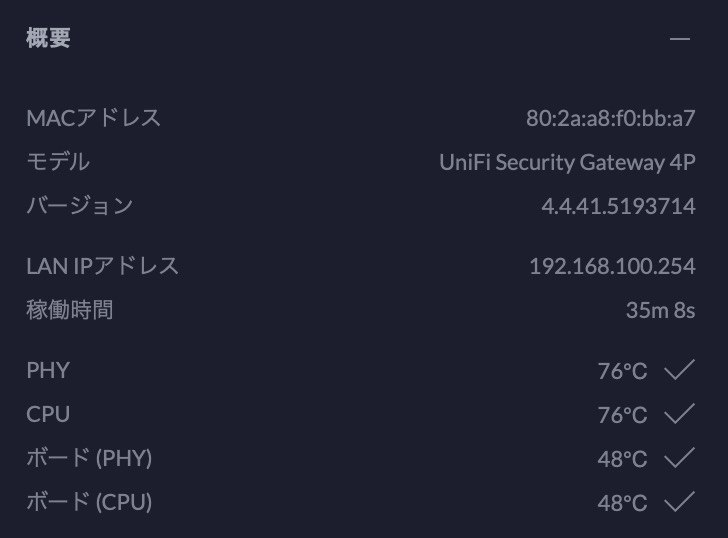Screen dimensions: 728x538
Task: Select the MAC address 80:2a:a8:f0:bb:a7
Action: 611,118
